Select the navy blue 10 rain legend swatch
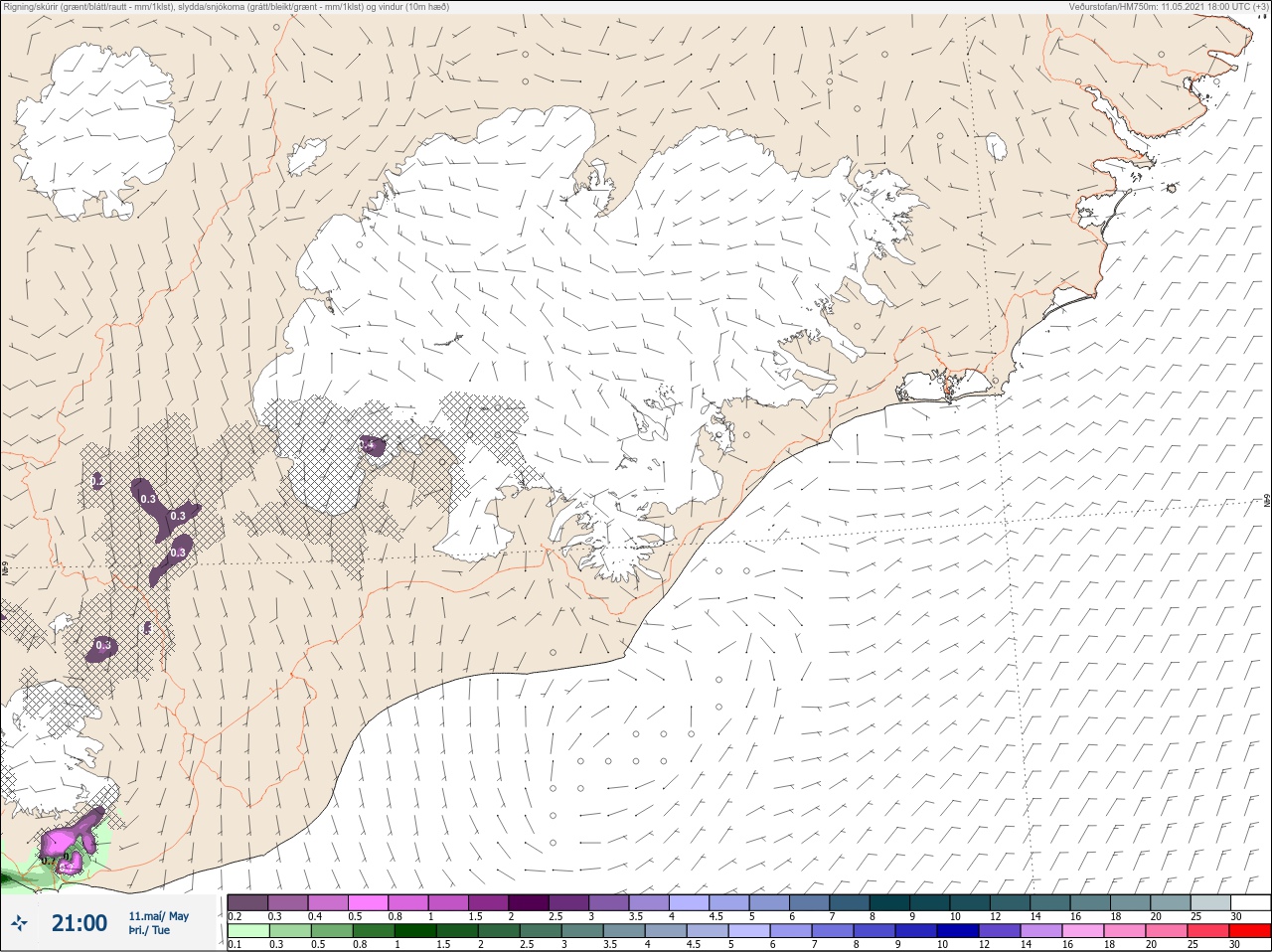 [x=957, y=931]
